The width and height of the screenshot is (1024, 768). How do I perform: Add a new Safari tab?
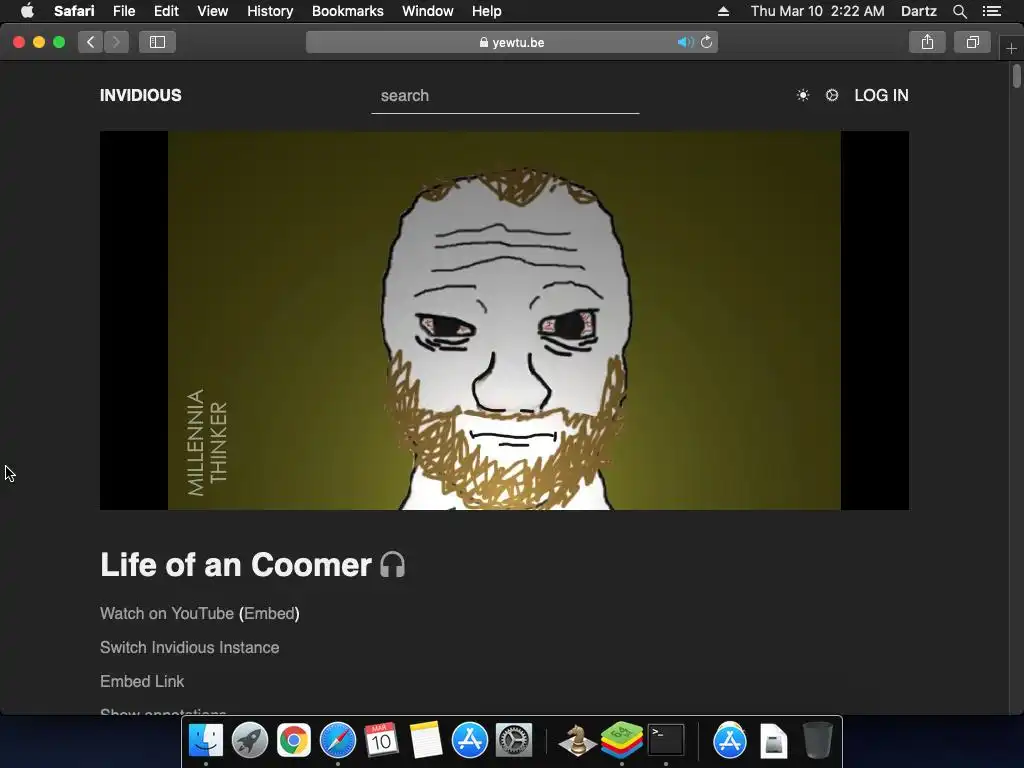pos(1011,49)
